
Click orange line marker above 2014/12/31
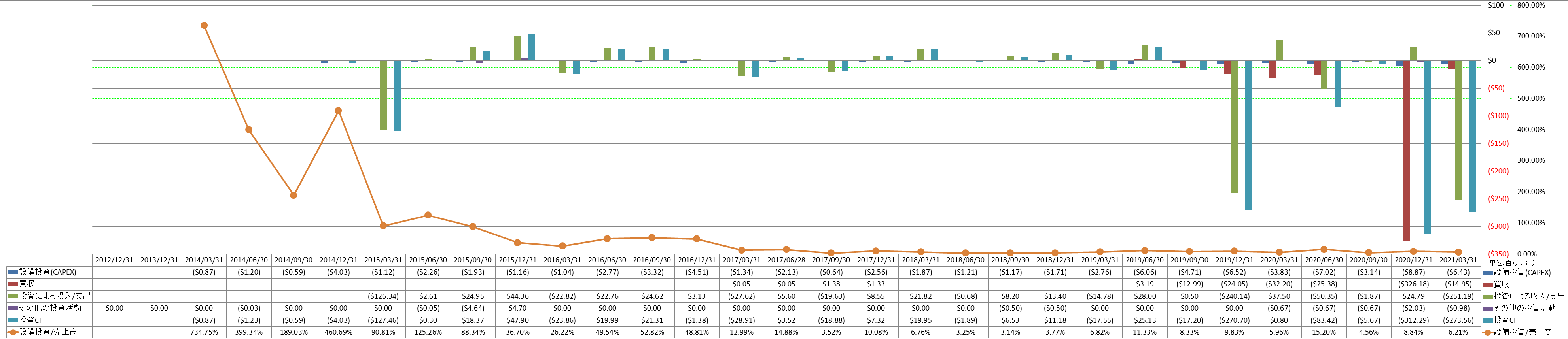[339, 111]
